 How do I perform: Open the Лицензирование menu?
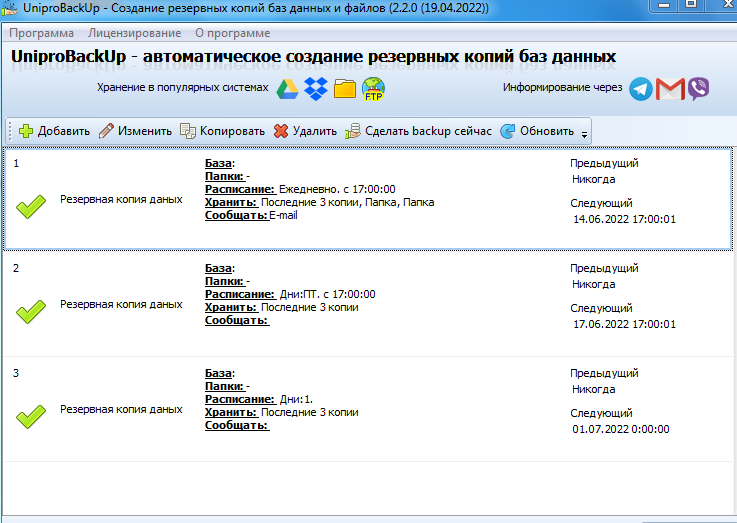[134, 33]
